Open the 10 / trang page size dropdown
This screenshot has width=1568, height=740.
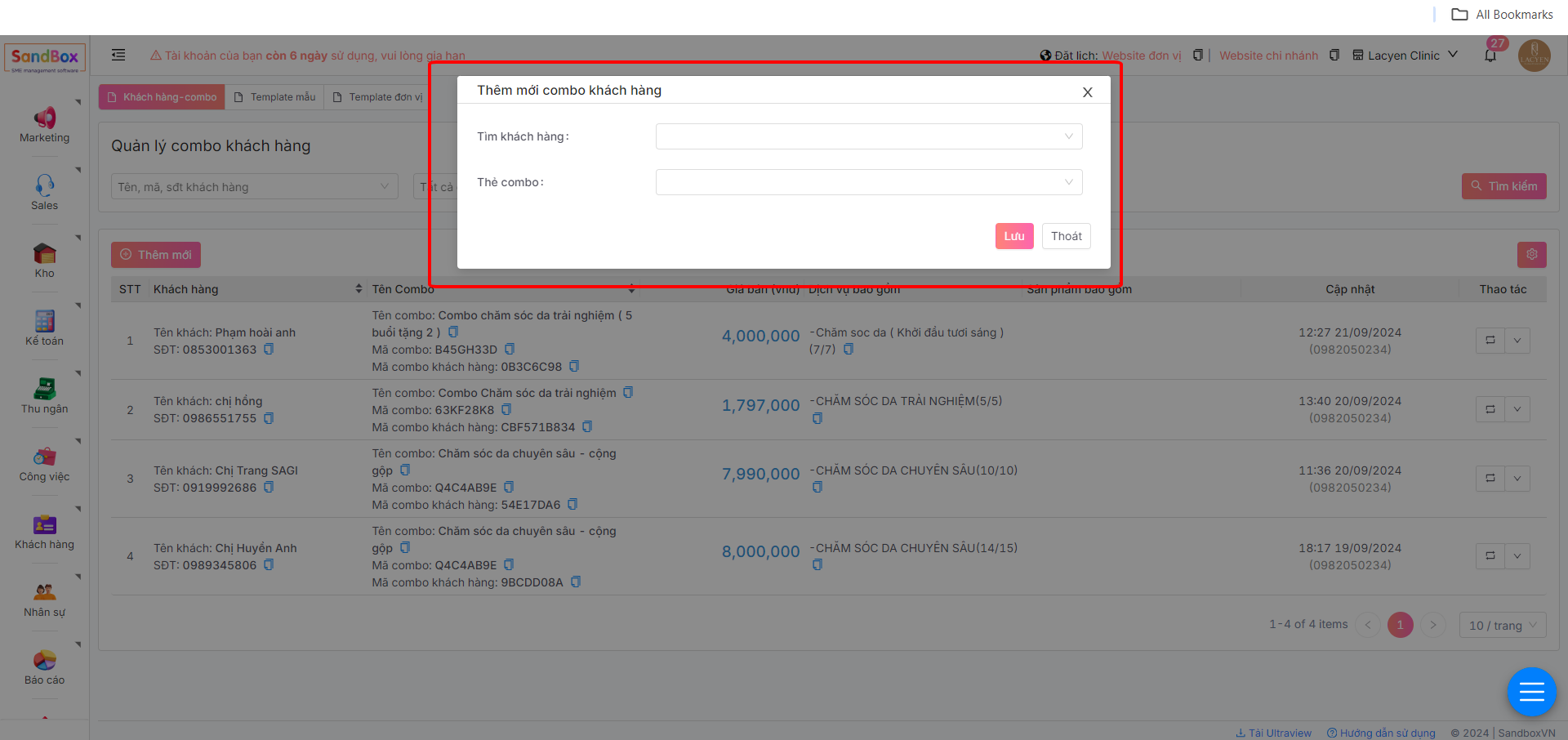[1502, 626]
